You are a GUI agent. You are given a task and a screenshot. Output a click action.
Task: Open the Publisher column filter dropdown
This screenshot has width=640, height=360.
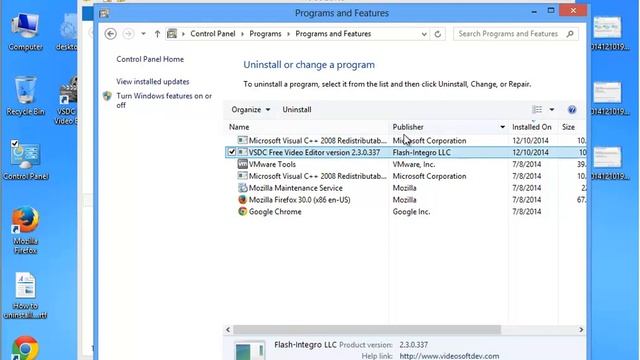(x=502, y=127)
